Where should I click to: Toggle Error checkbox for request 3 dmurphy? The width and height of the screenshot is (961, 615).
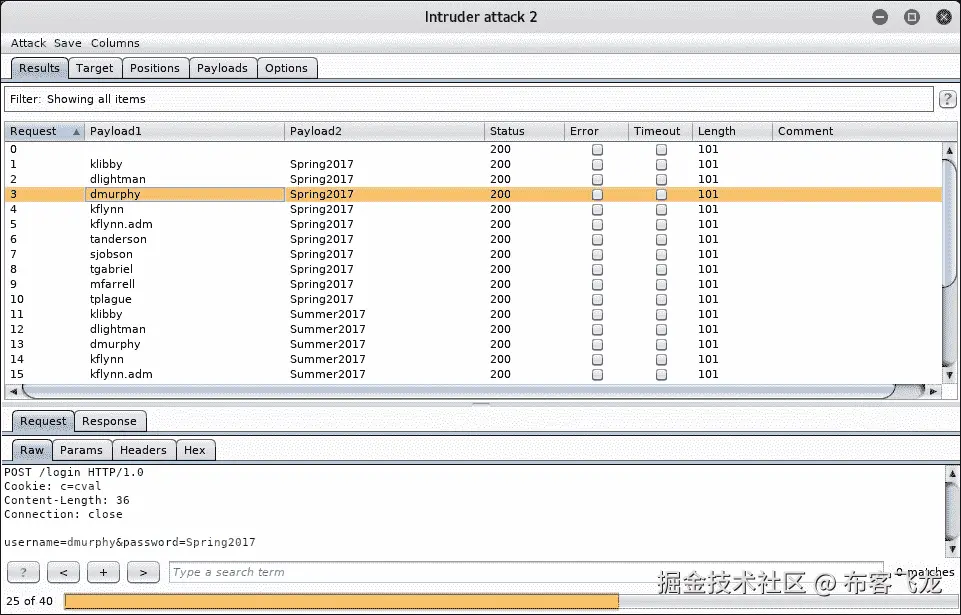[x=598, y=194]
